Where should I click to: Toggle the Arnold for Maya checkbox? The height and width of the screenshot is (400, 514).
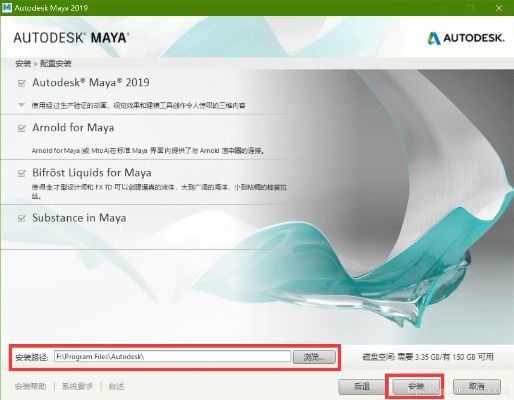tap(22, 128)
